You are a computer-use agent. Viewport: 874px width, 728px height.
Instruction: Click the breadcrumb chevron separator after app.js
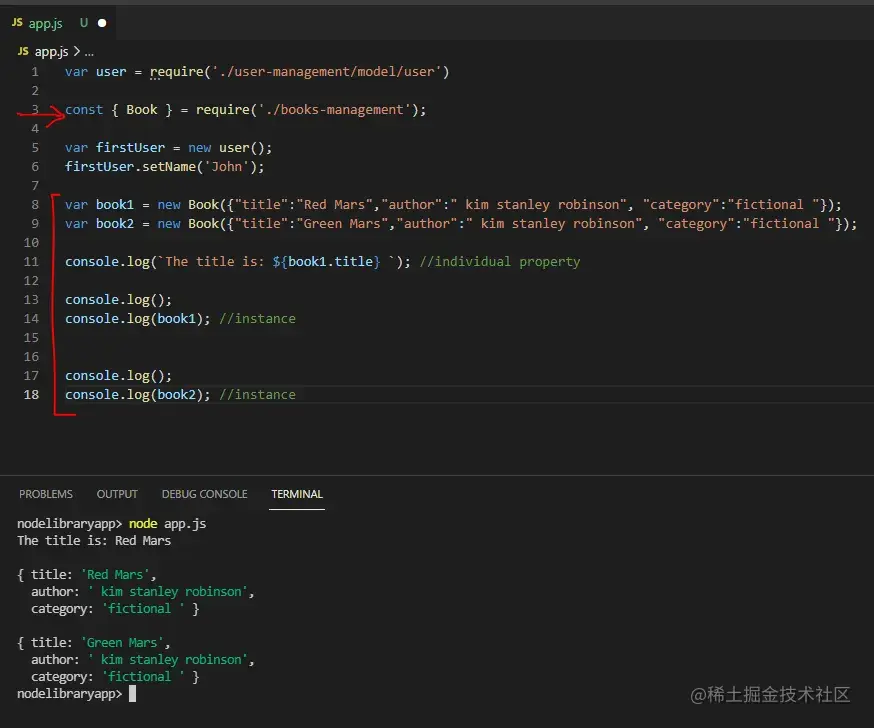[x=75, y=51]
